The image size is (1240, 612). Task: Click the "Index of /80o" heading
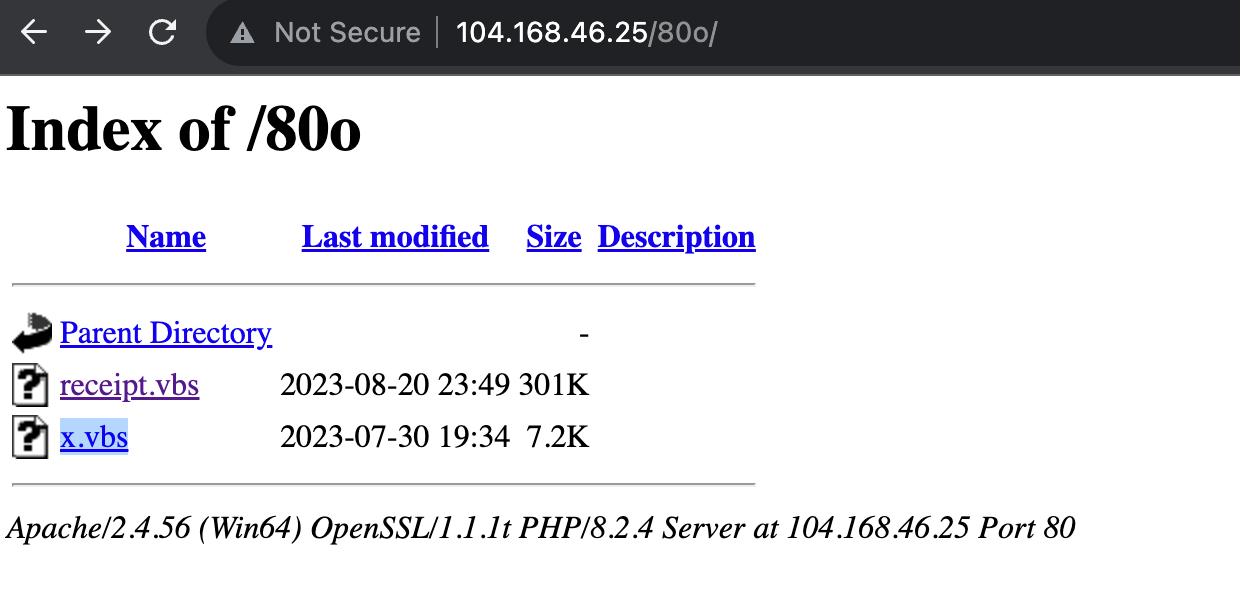click(184, 130)
